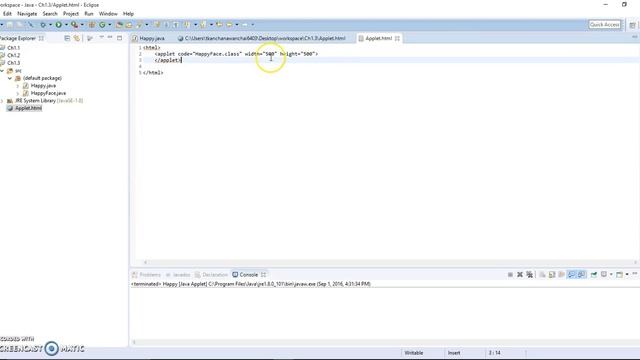Switch to the Problems tab

pos(147,275)
